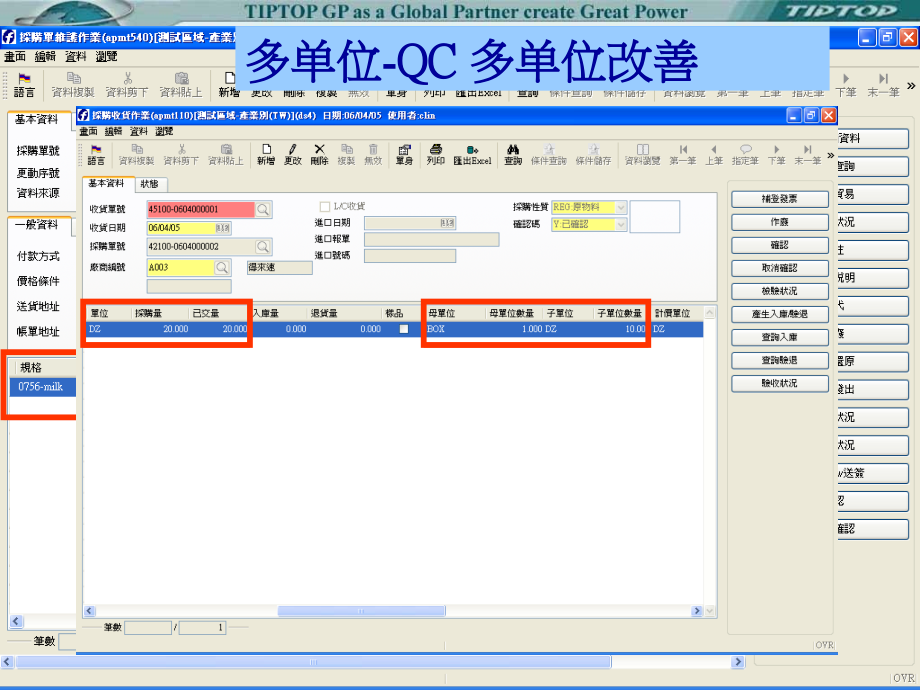Open the 瀏覽 menu
920x690 pixels.
coord(163,131)
